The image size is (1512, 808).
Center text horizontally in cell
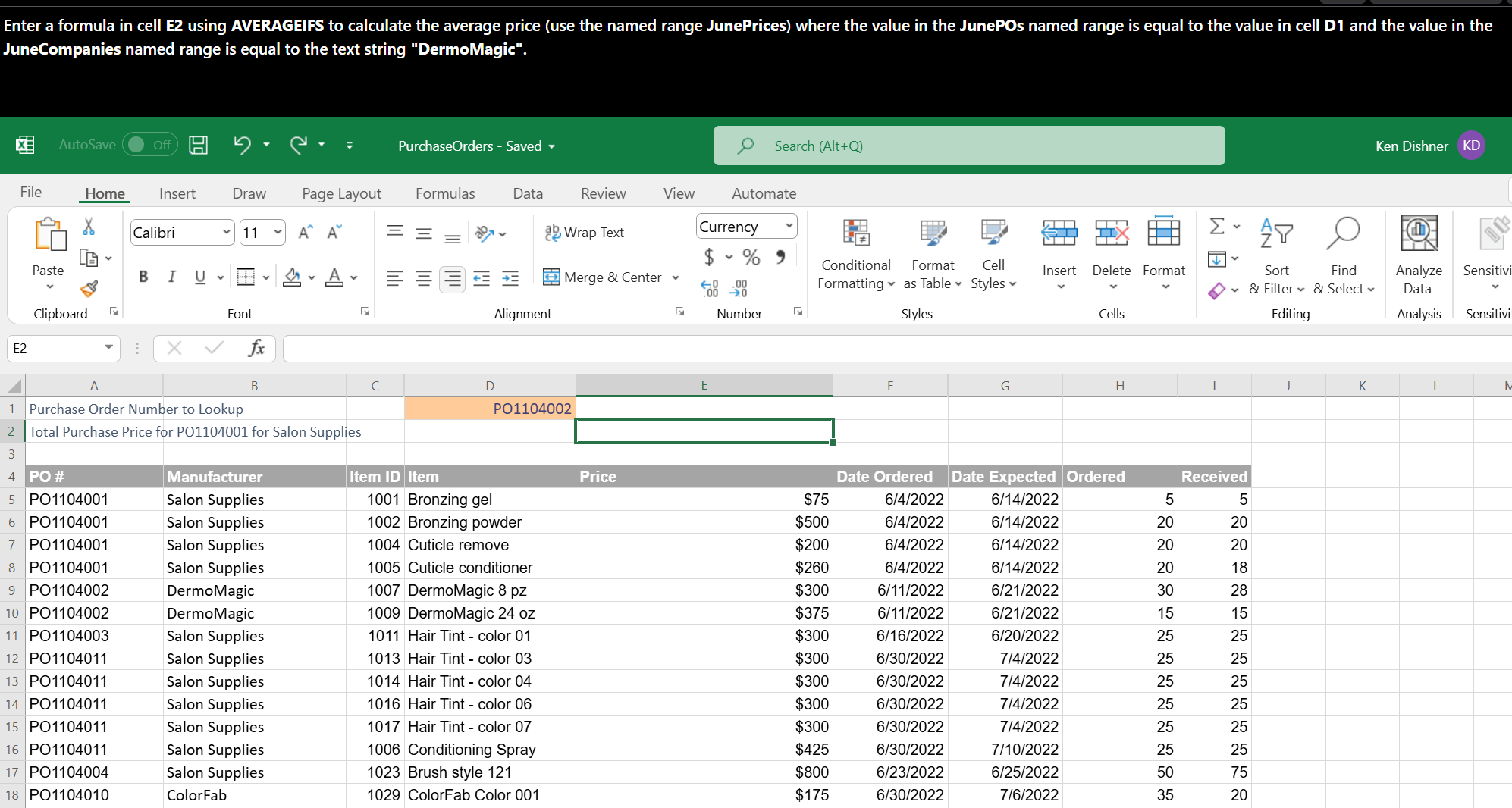pyautogui.click(x=424, y=278)
